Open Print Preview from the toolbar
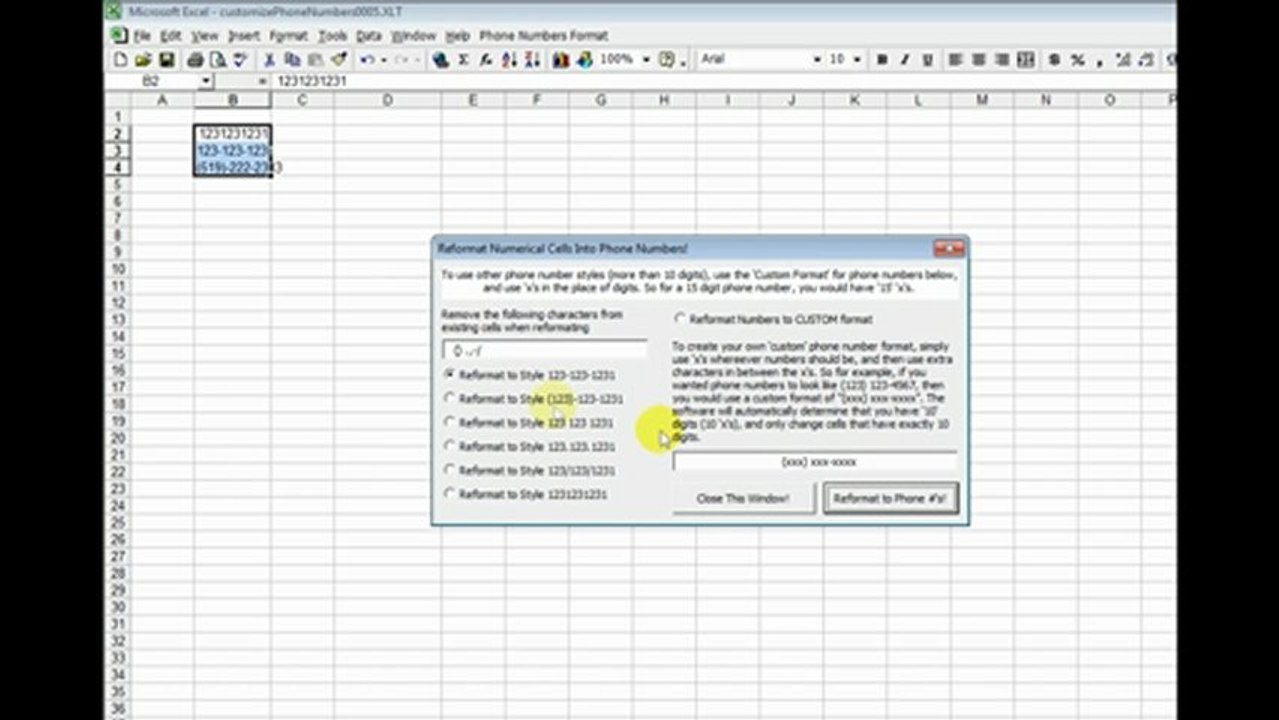Screen dimensions: 1279x720 [x=217, y=60]
